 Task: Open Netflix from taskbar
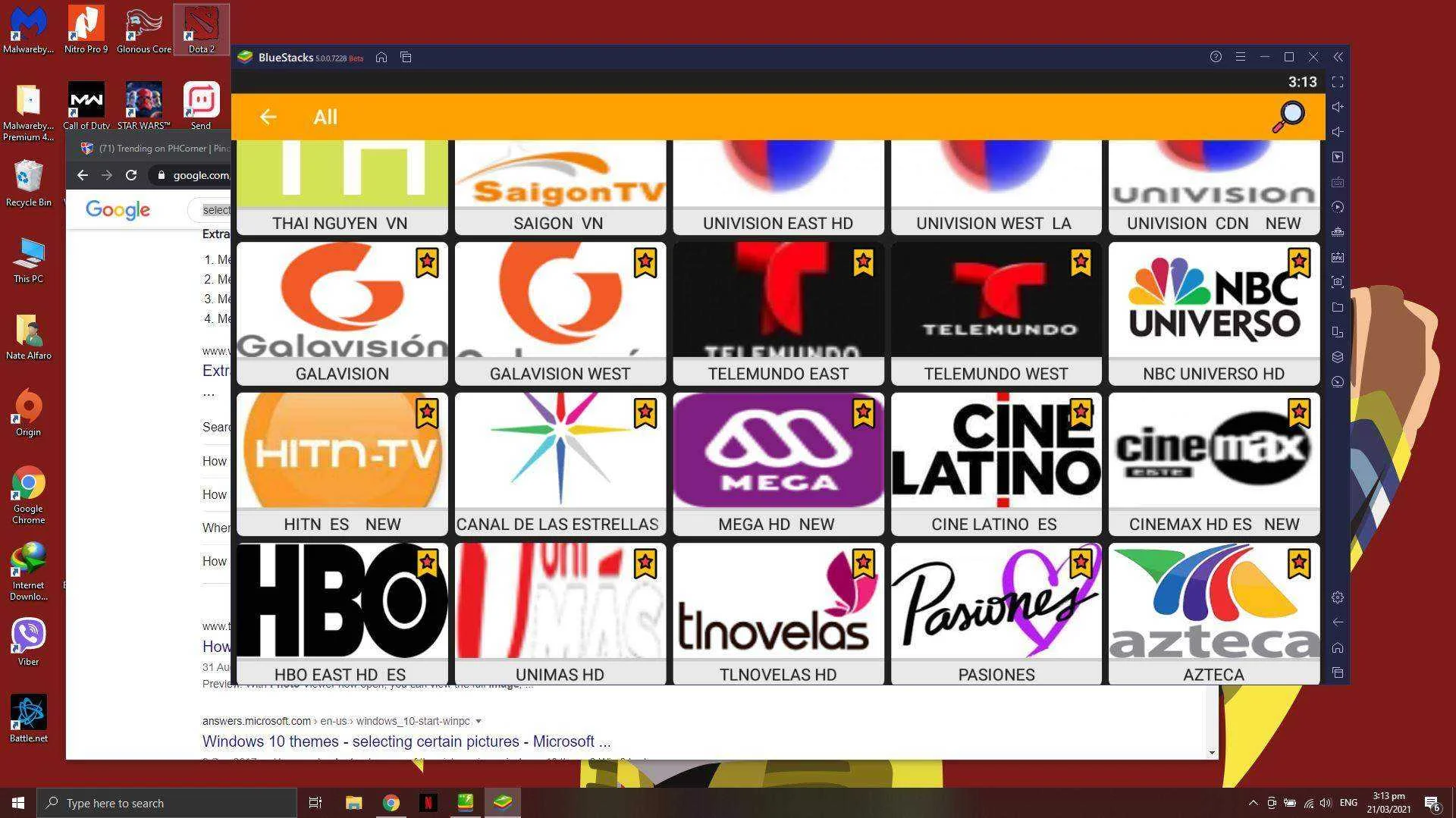428,803
